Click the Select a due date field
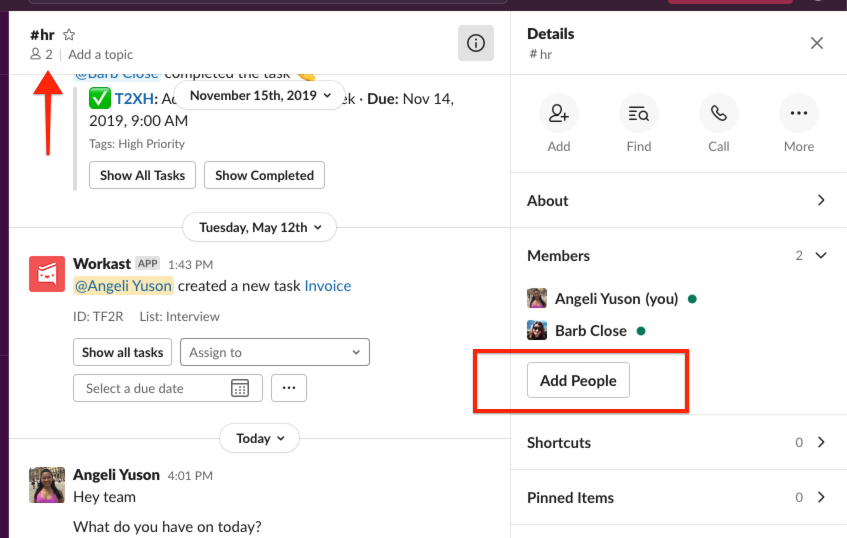The height and width of the screenshot is (538, 847). pyautogui.click(x=168, y=388)
